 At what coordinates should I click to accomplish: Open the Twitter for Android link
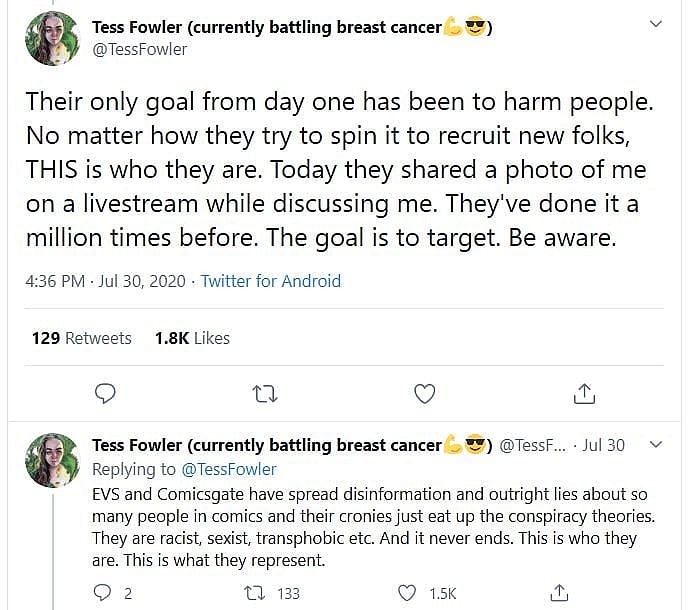270,281
